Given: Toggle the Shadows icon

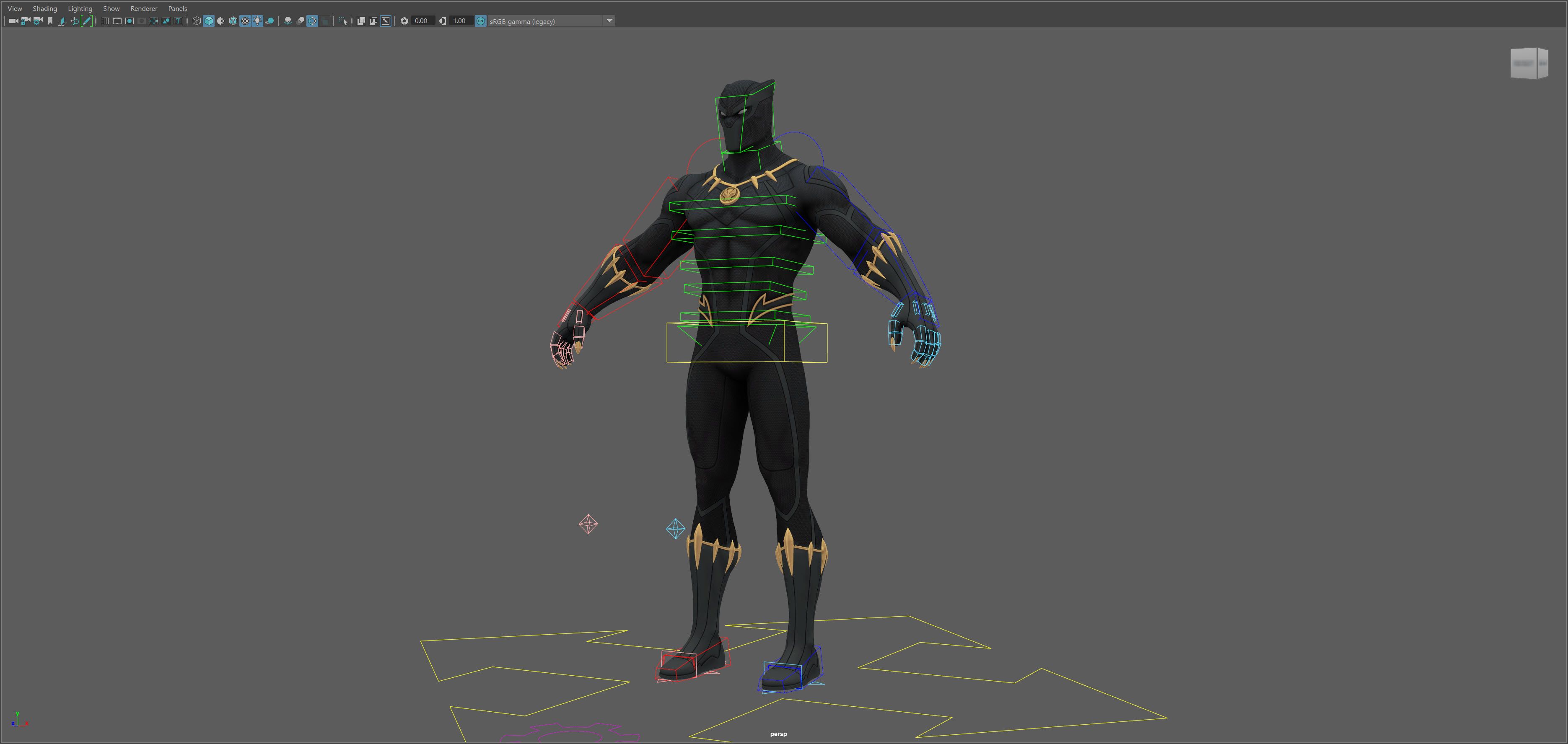Looking at the screenshot, I should 270,21.
